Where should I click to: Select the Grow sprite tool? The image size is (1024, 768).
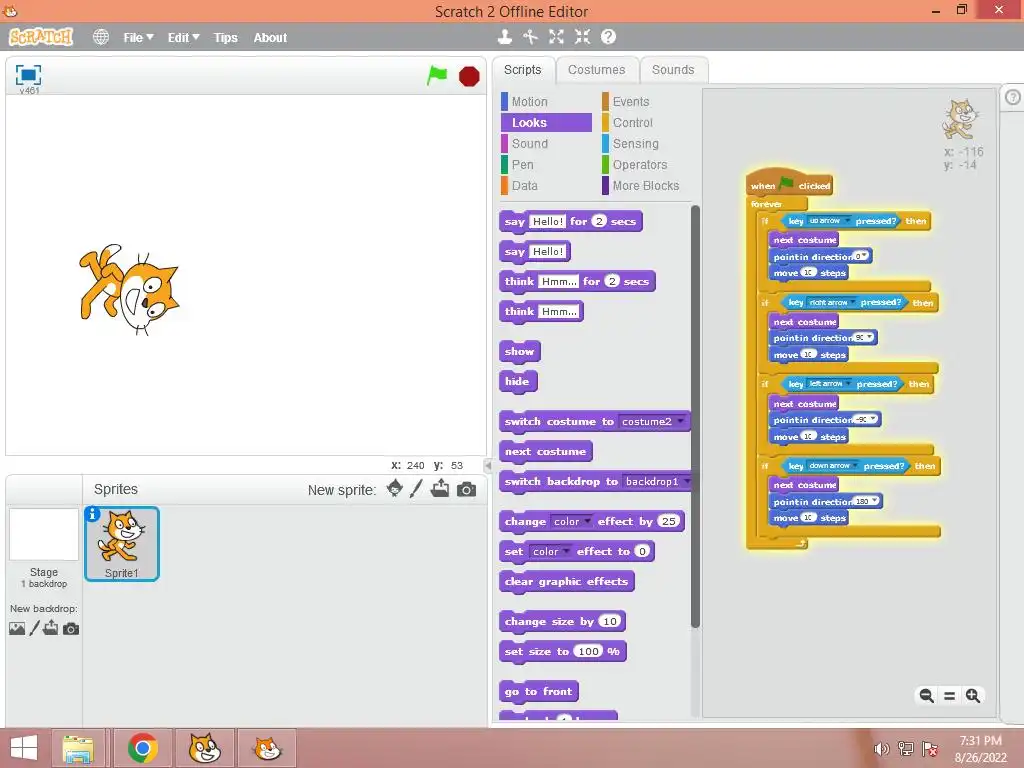(x=556, y=37)
